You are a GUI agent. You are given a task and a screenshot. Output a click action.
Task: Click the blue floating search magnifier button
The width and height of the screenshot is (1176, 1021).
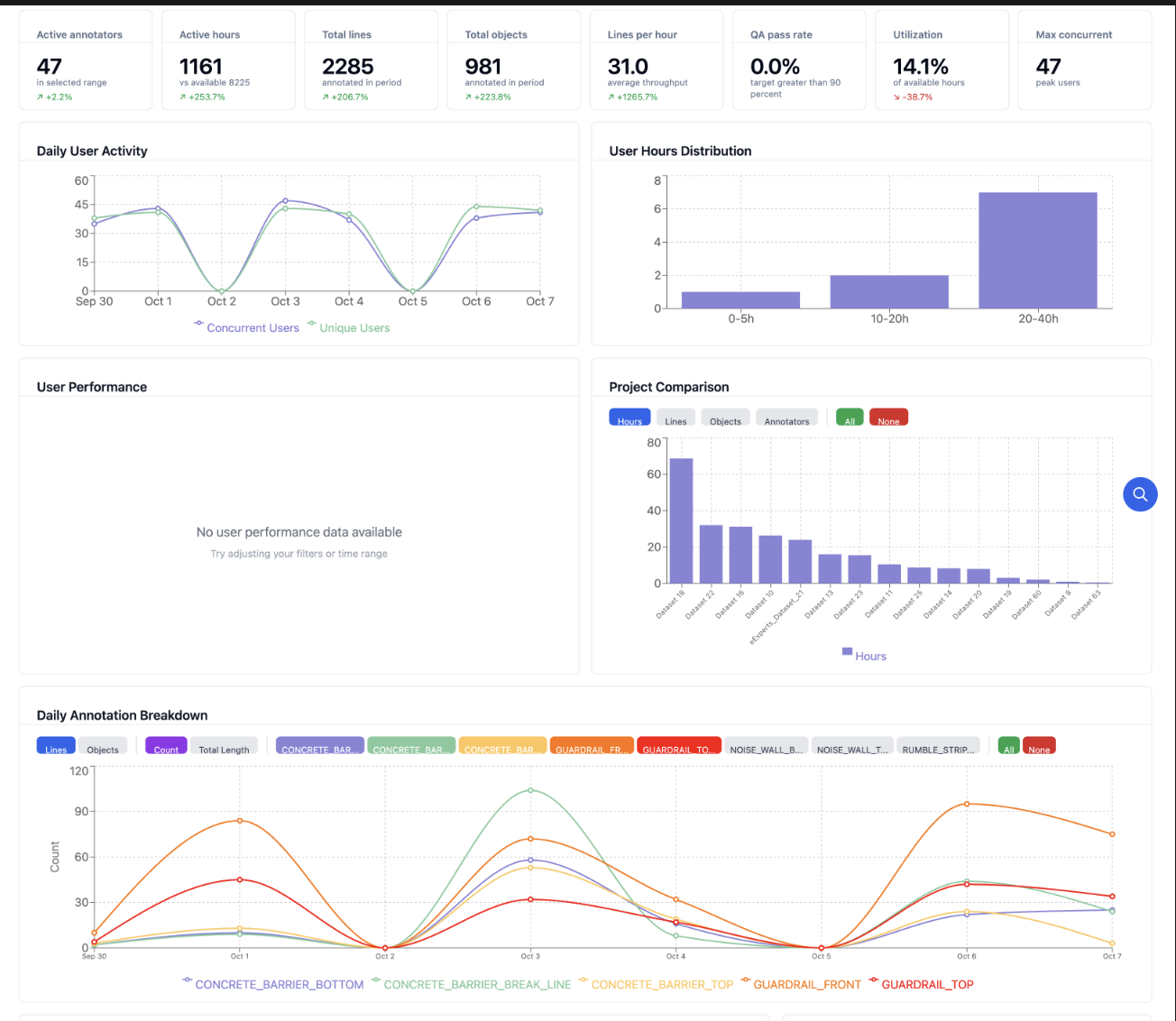[1140, 494]
